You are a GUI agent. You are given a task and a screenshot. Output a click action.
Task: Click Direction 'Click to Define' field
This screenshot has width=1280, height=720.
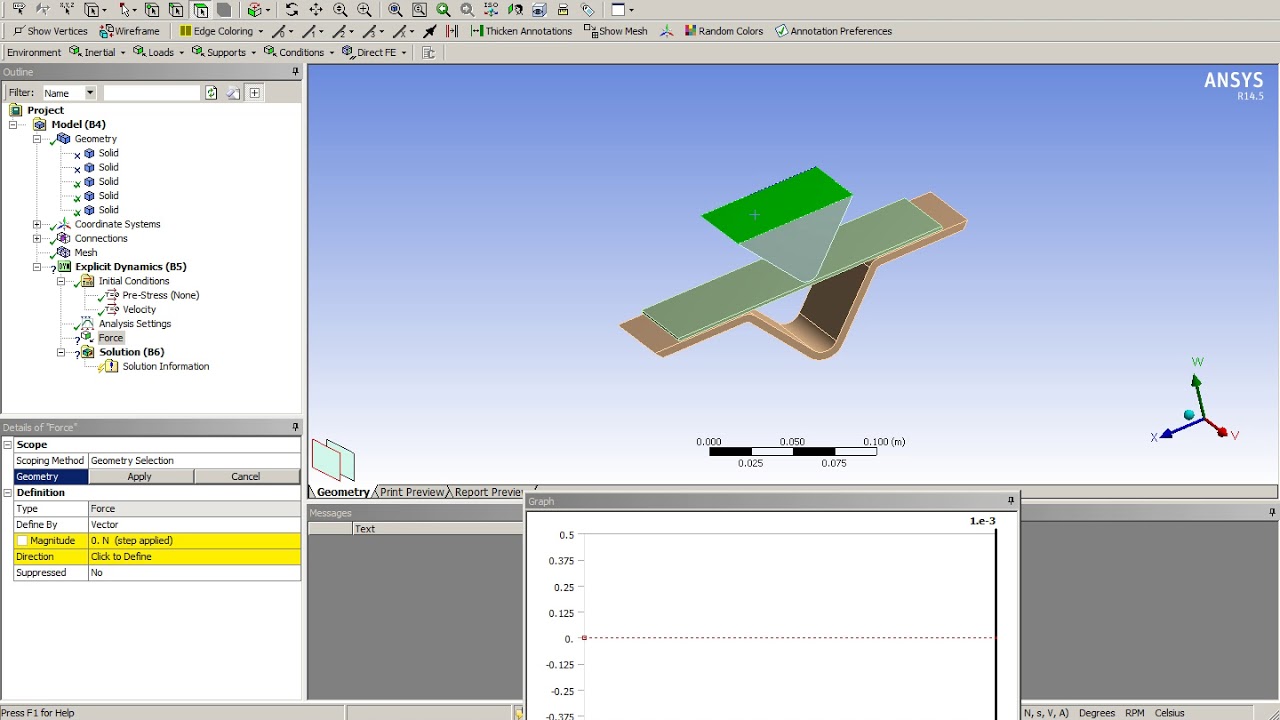194,557
